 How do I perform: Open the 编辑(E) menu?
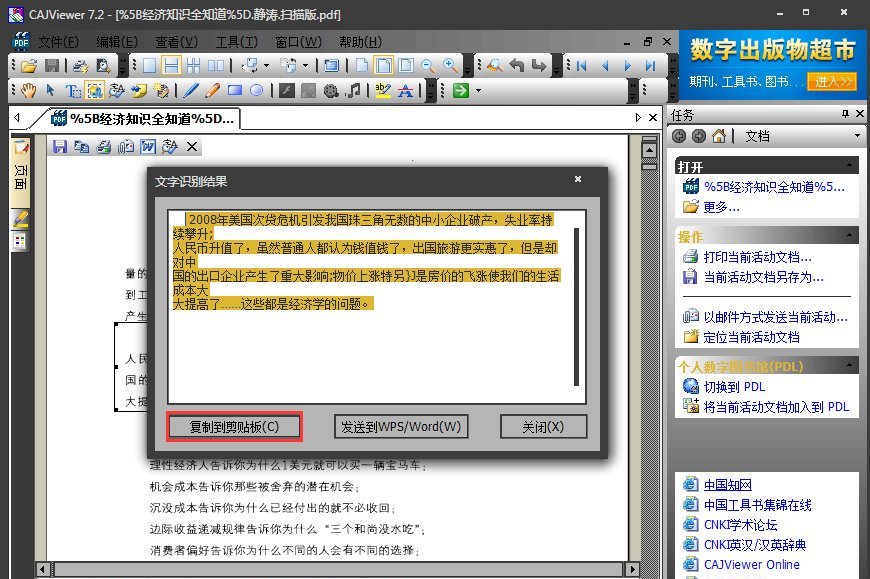pos(117,42)
